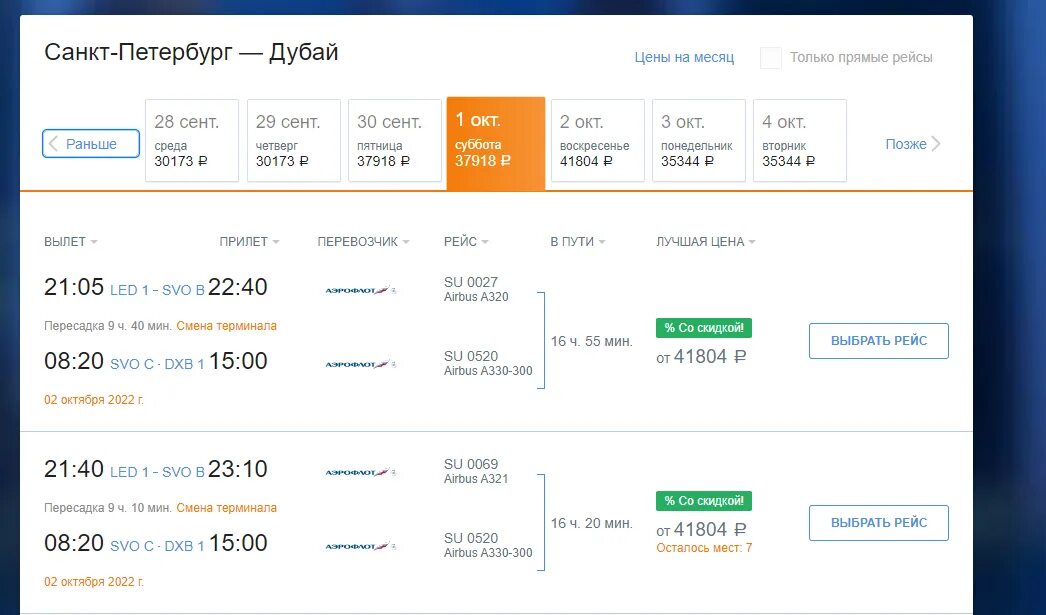
Task: Click the Aeroflot logo beside 08:20 in second itinerary
Action: [x=360, y=546]
